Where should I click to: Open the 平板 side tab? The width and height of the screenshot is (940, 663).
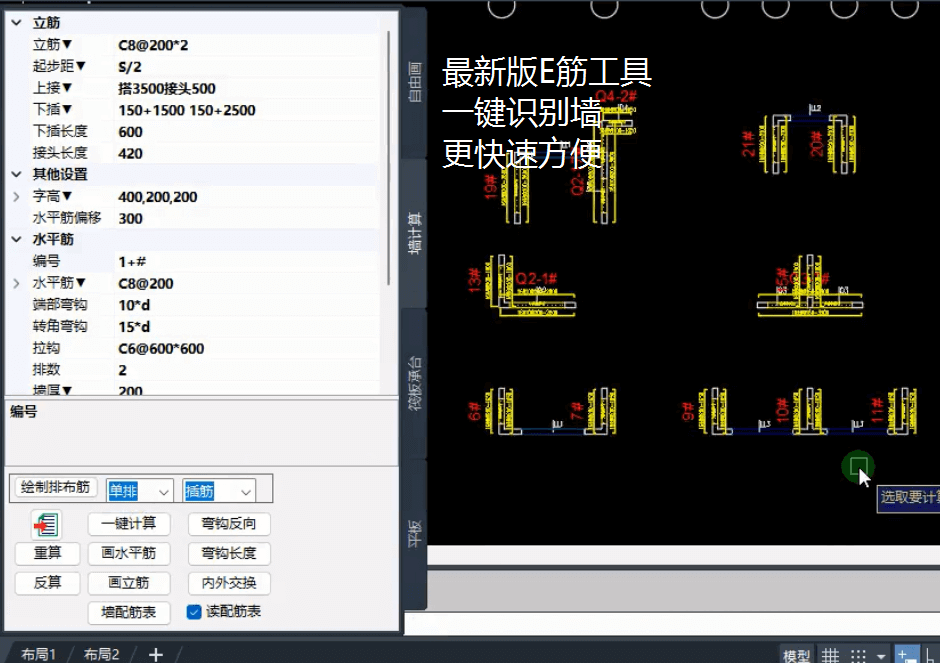tap(415, 531)
